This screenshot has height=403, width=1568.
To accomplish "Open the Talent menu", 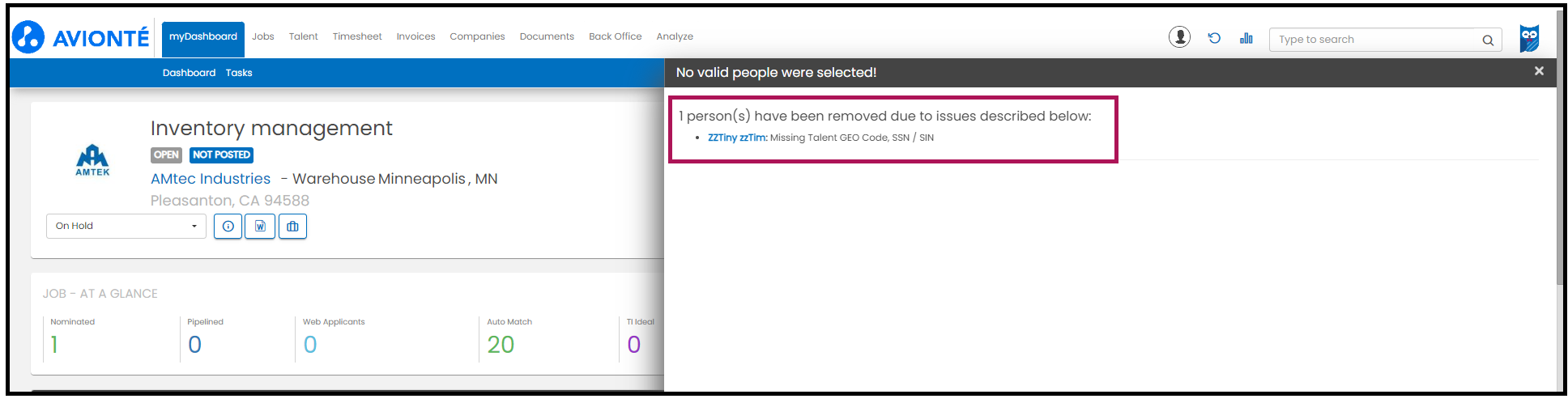I will pyautogui.click(x=303, y=36).
